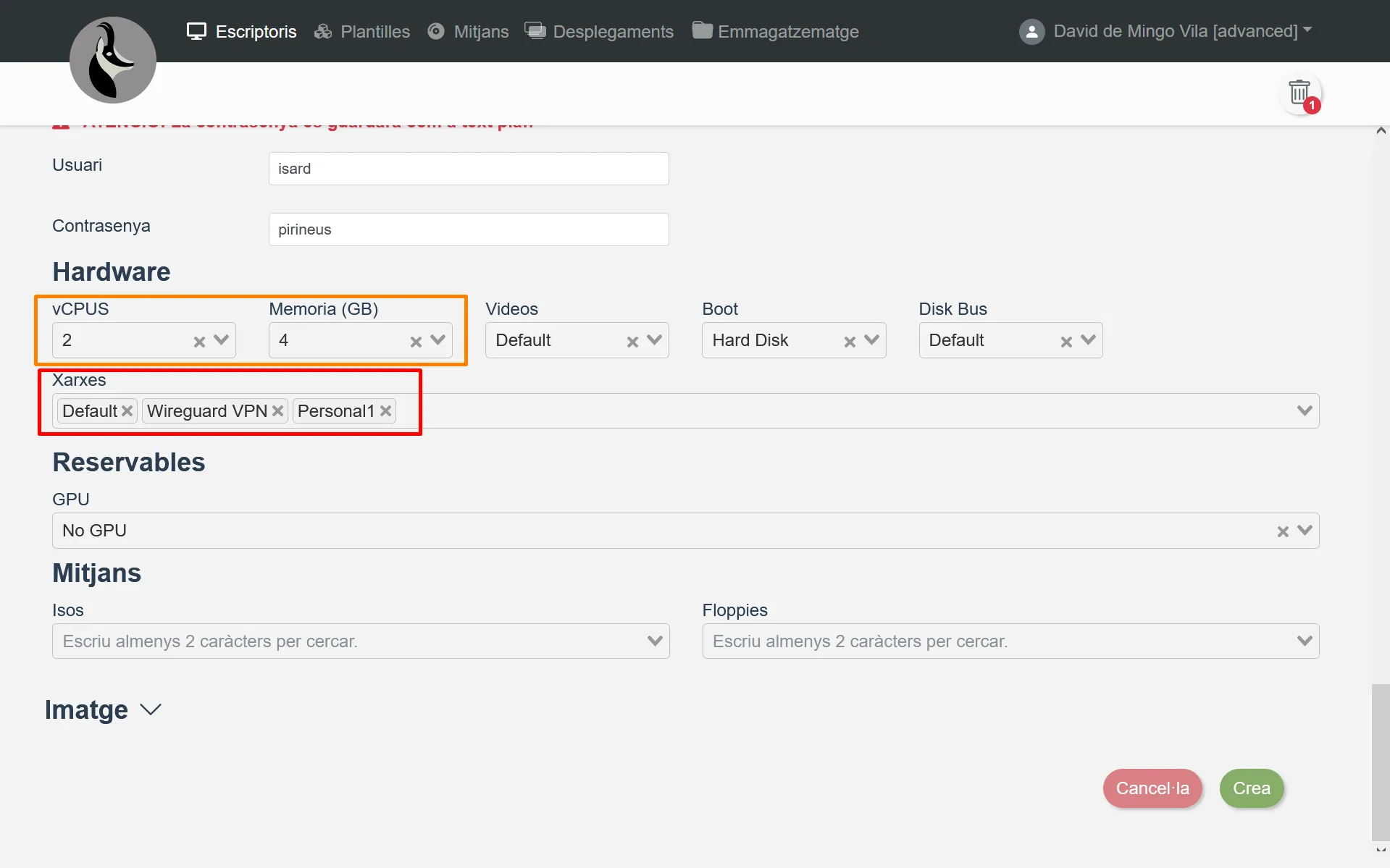Open the Desplegaments menu item
Screen dimensions: 1390x868
[x=599, y=31]
